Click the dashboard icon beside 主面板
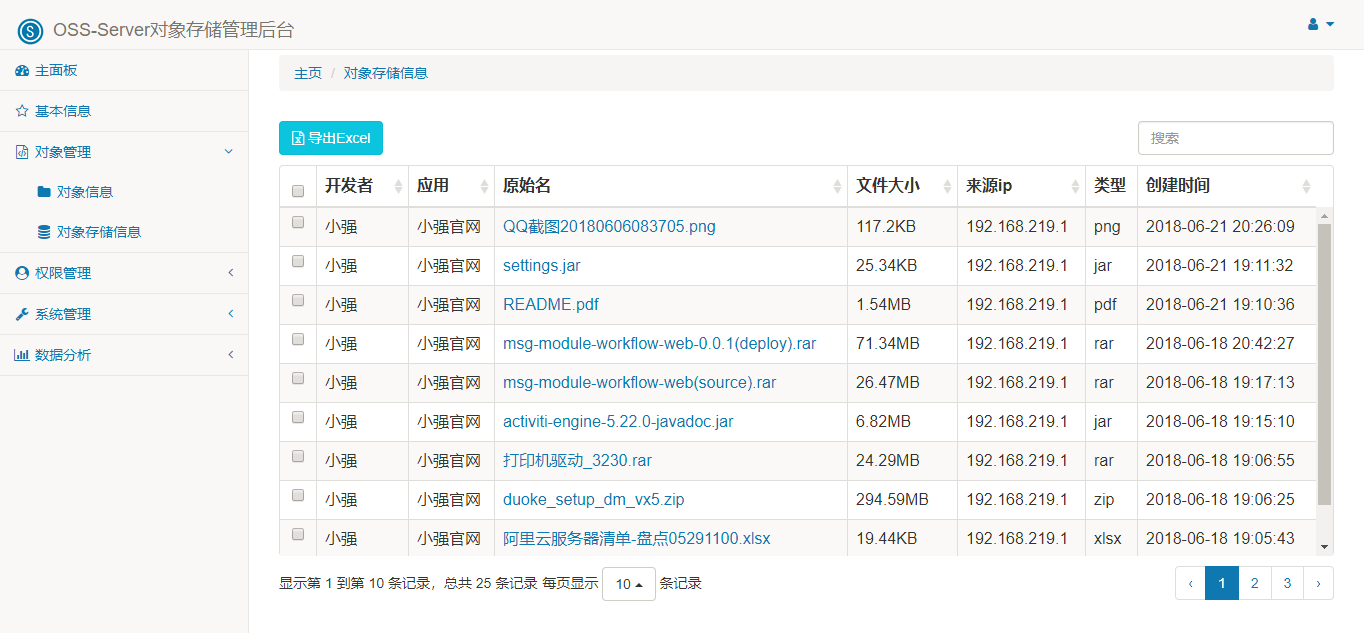Image resolution: width=1364 pixels, height=633 pixels. tap(22, 71)
